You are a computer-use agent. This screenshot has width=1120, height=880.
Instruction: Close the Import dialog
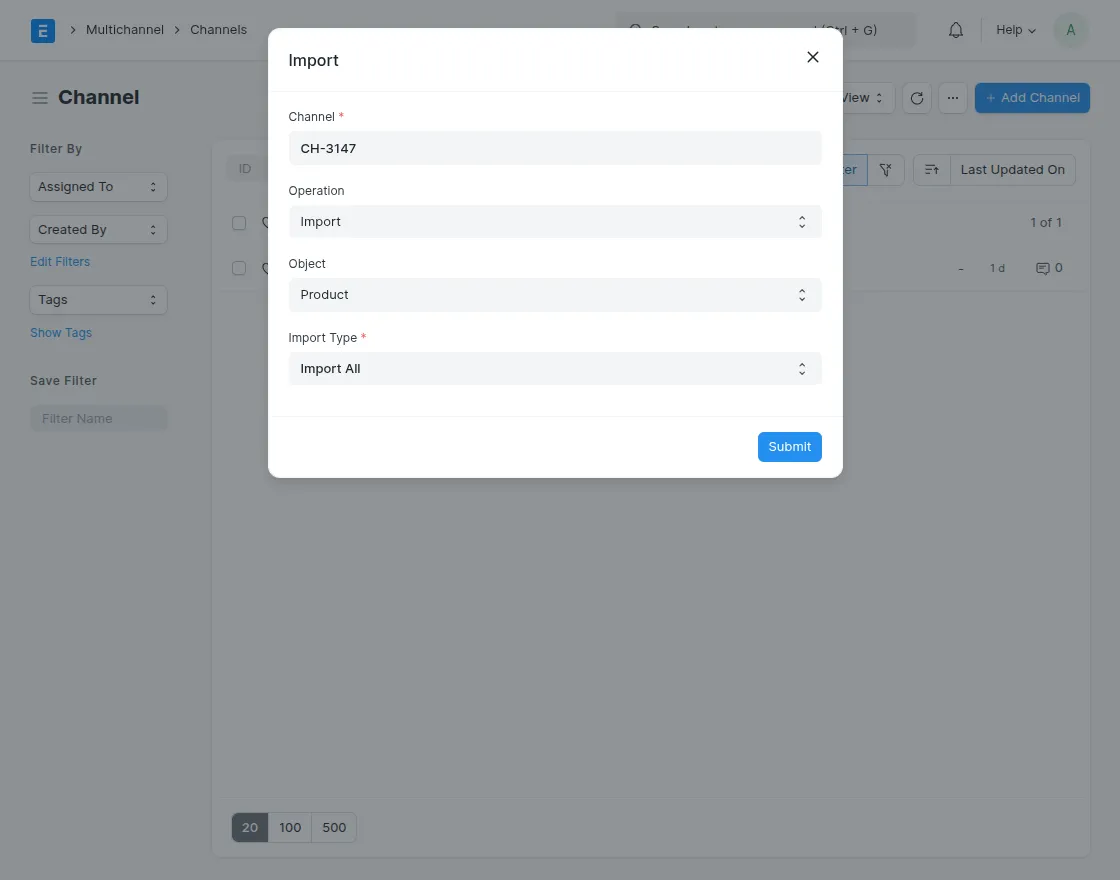[x=812, y=57]
